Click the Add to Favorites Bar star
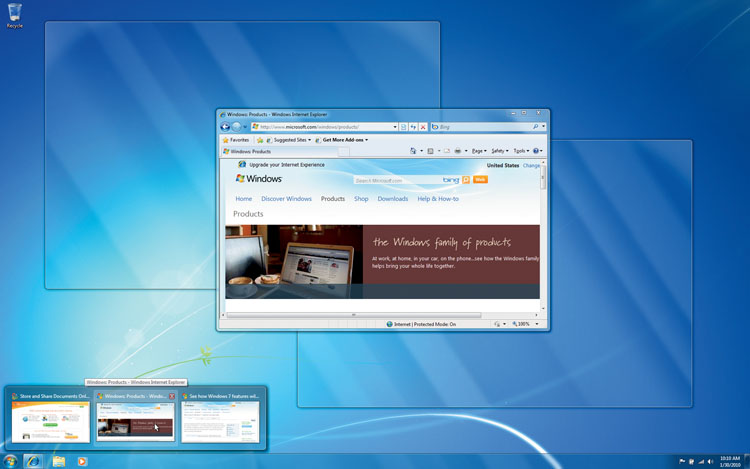 [x=260, y=140]
